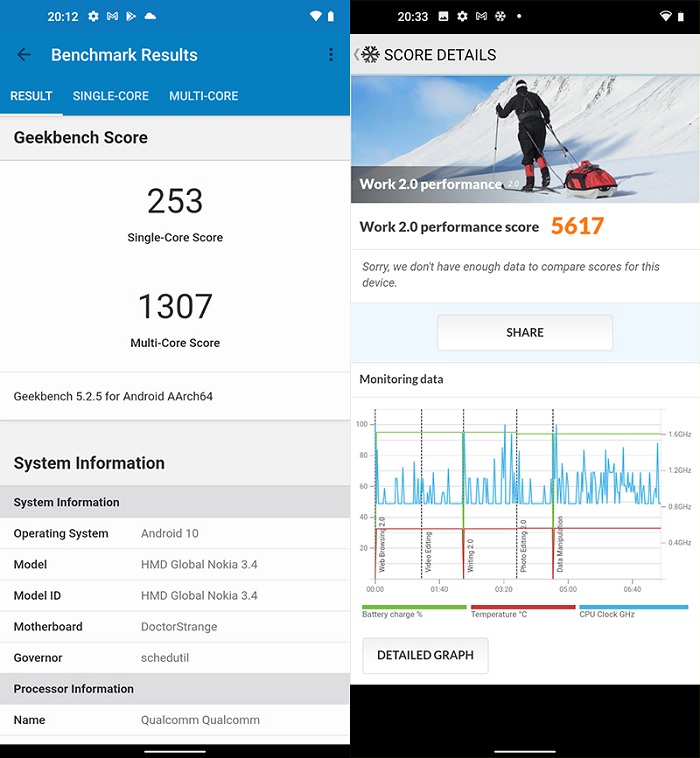Tap the Model ID row
Screen dimensions: 700x758
tap(175, 596)
